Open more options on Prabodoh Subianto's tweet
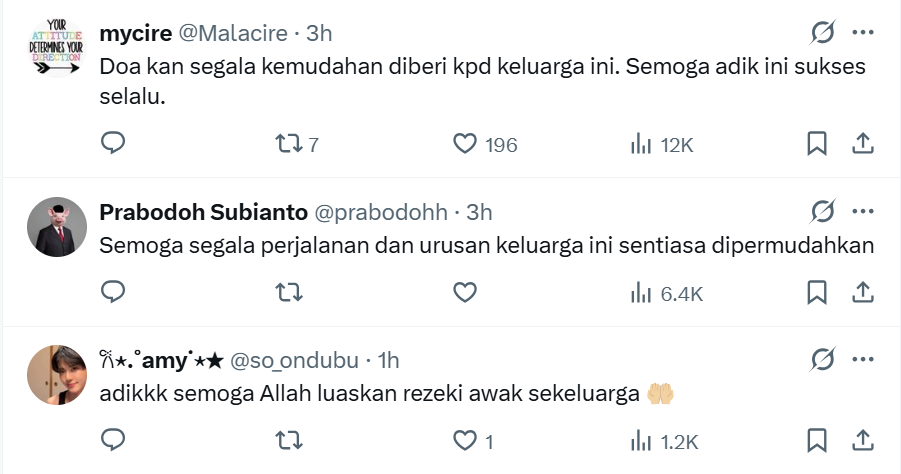The width and height of the screenshot is (901, 474). (x=863, y=212)
